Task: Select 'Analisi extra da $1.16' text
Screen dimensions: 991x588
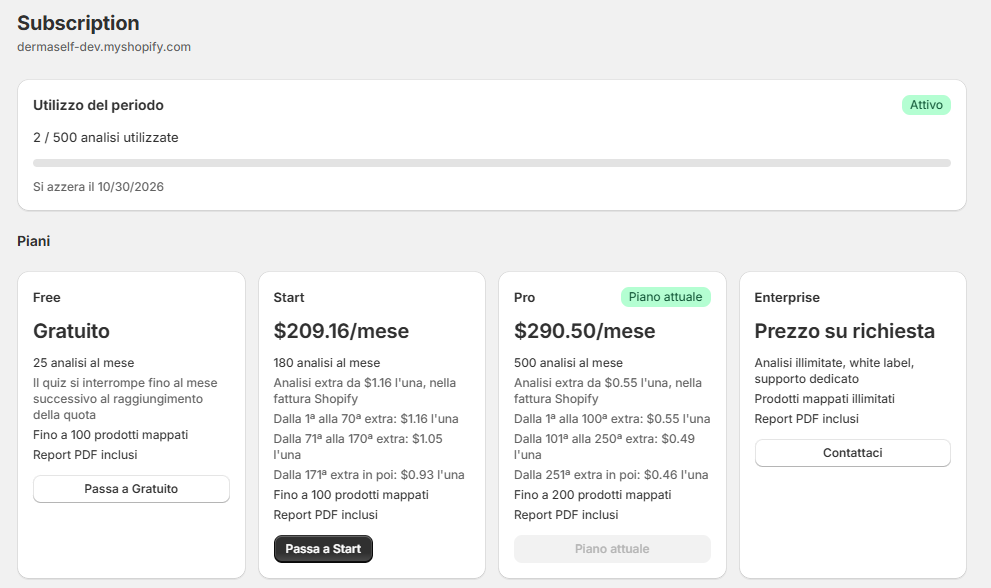Action: [x=365, y=391]
